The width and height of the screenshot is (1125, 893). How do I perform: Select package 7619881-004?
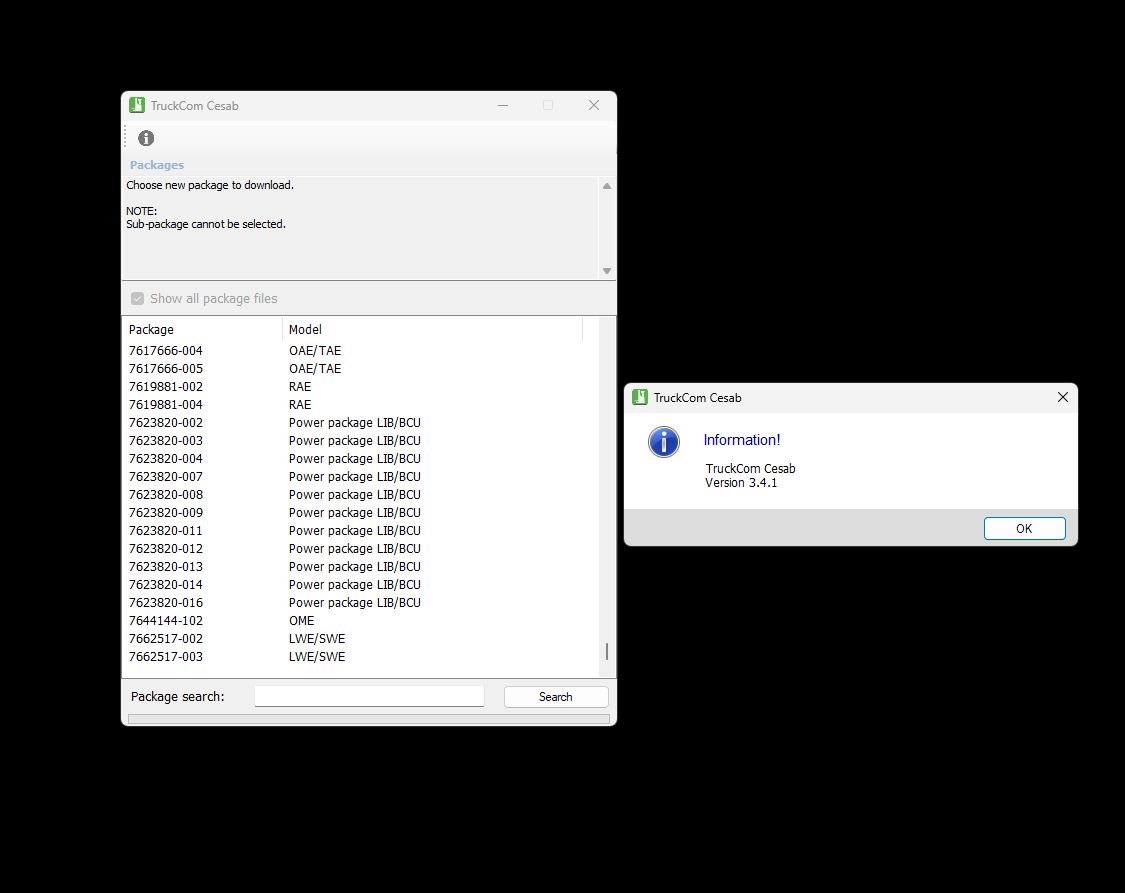click(166, 405)
